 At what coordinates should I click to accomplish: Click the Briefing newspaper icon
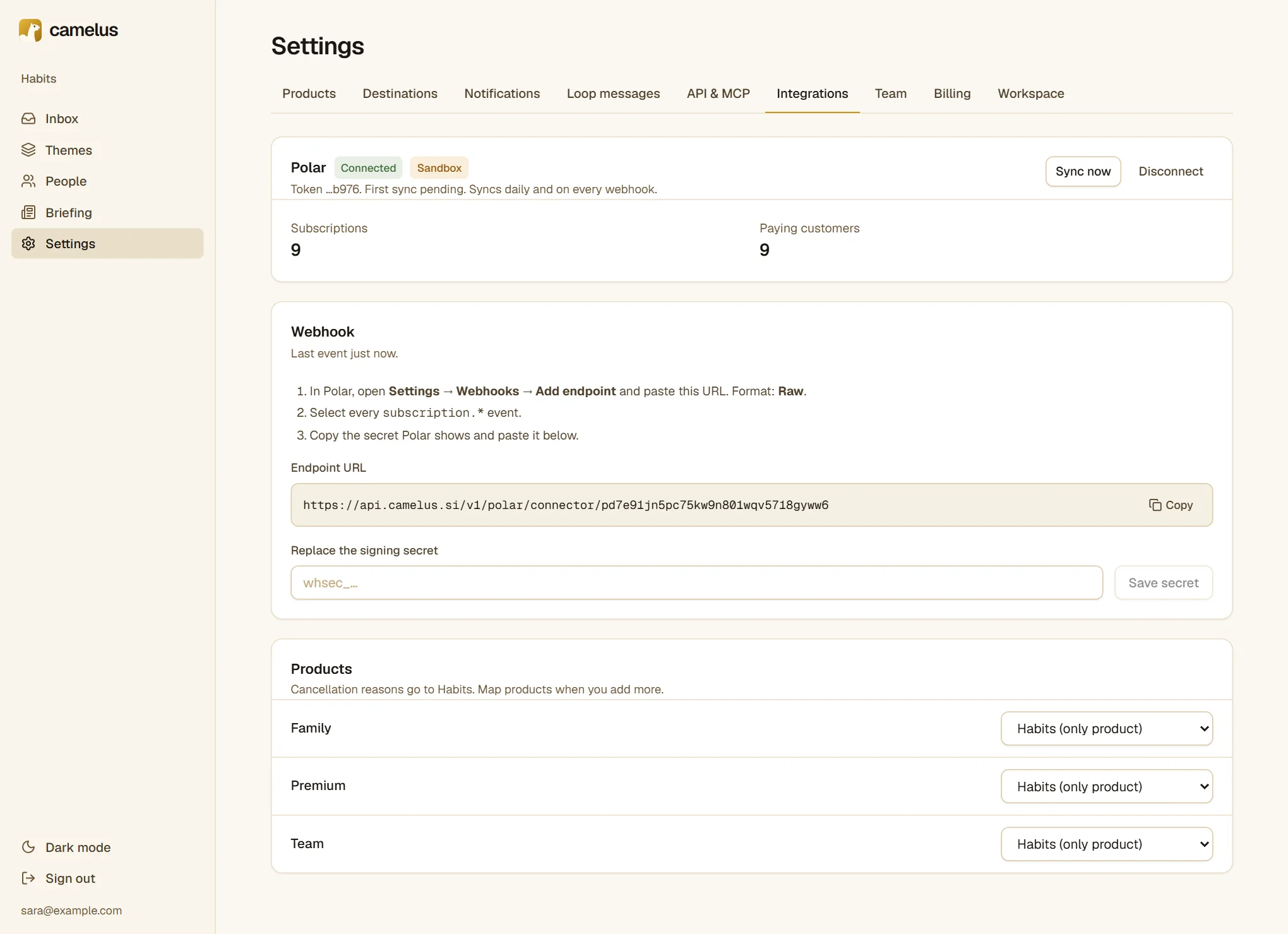[28, 212]
